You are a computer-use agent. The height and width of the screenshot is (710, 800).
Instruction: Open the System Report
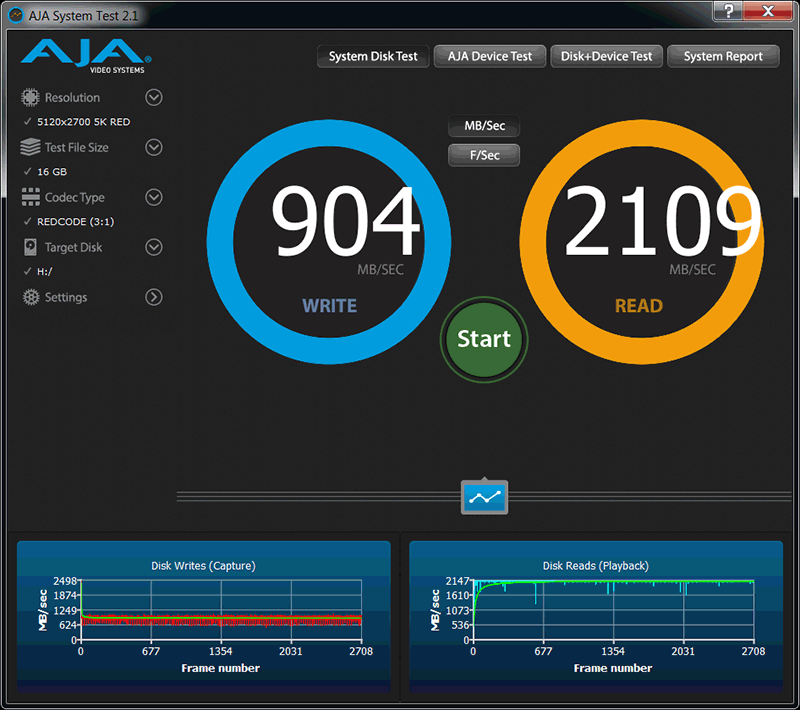[x=723, y=57]
